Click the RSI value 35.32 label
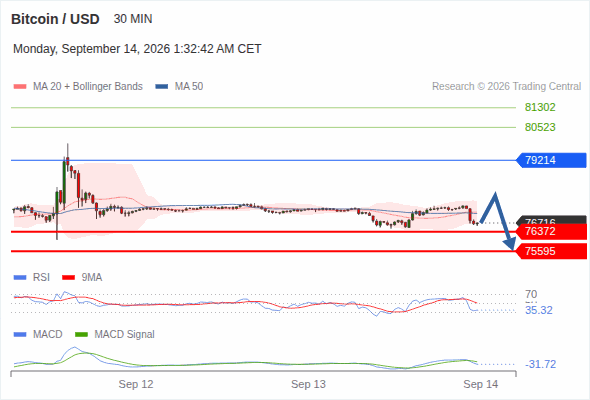The height and width of the screenshot is (400, 590). point(539,310)
